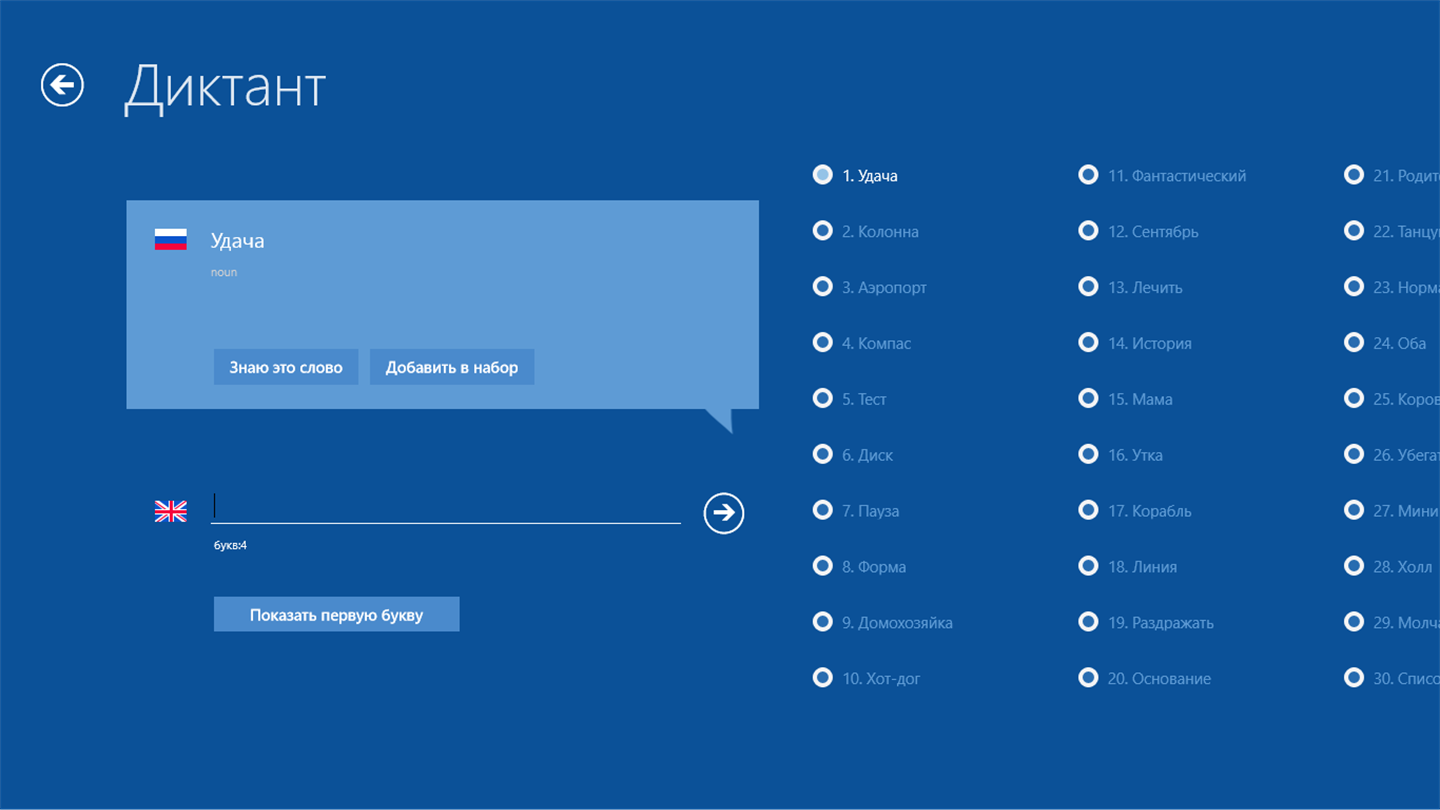Click the word Удача in the card
Screen dimensions: 1440x810
click(237, 241)
